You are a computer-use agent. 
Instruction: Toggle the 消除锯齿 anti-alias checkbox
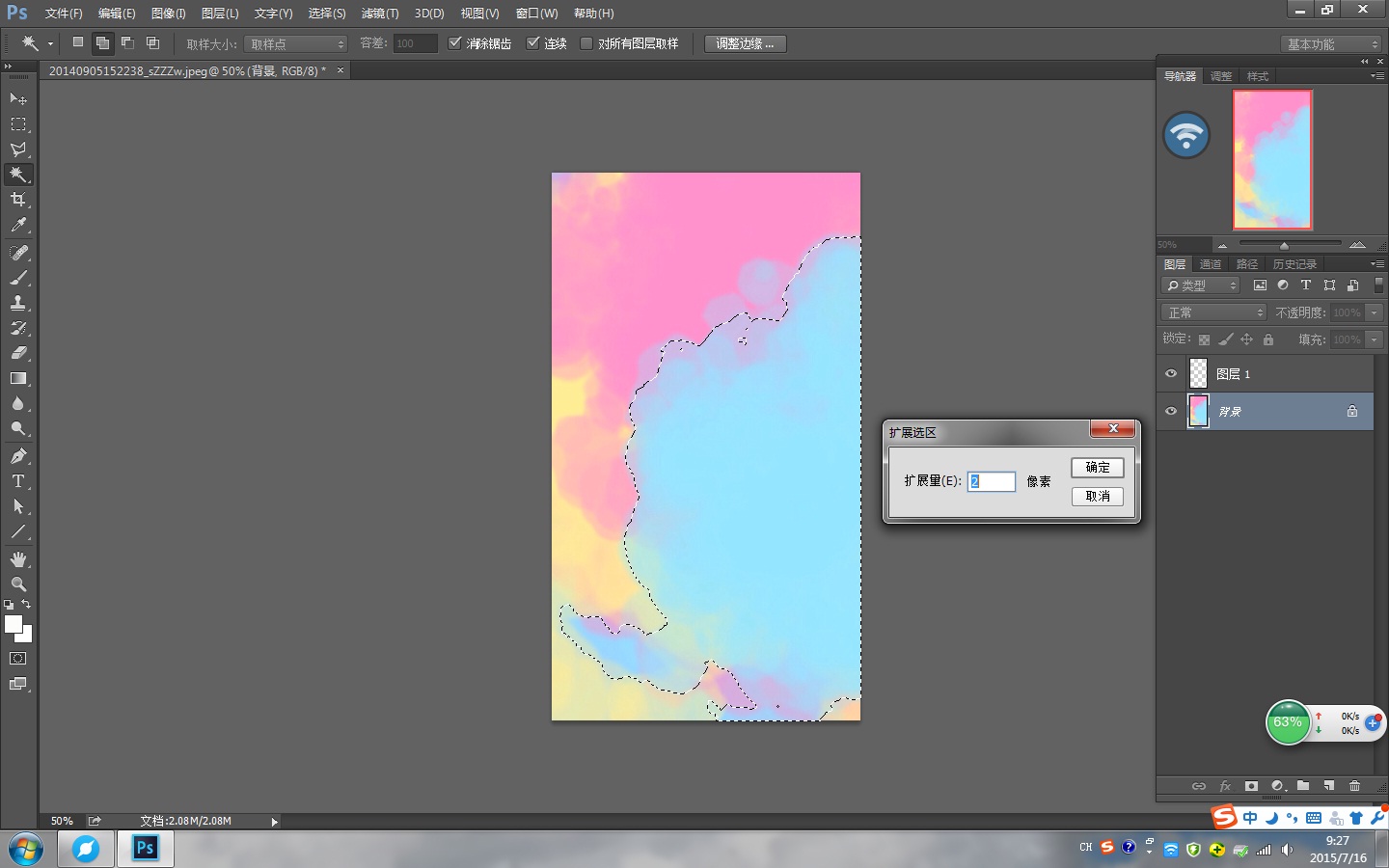(x=455, y=42)
